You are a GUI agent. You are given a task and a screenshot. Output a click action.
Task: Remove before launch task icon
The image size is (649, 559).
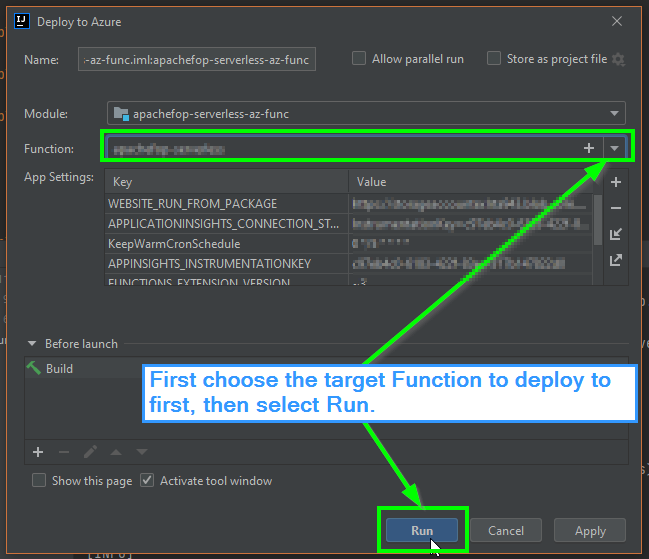click(x=64, y=452)
